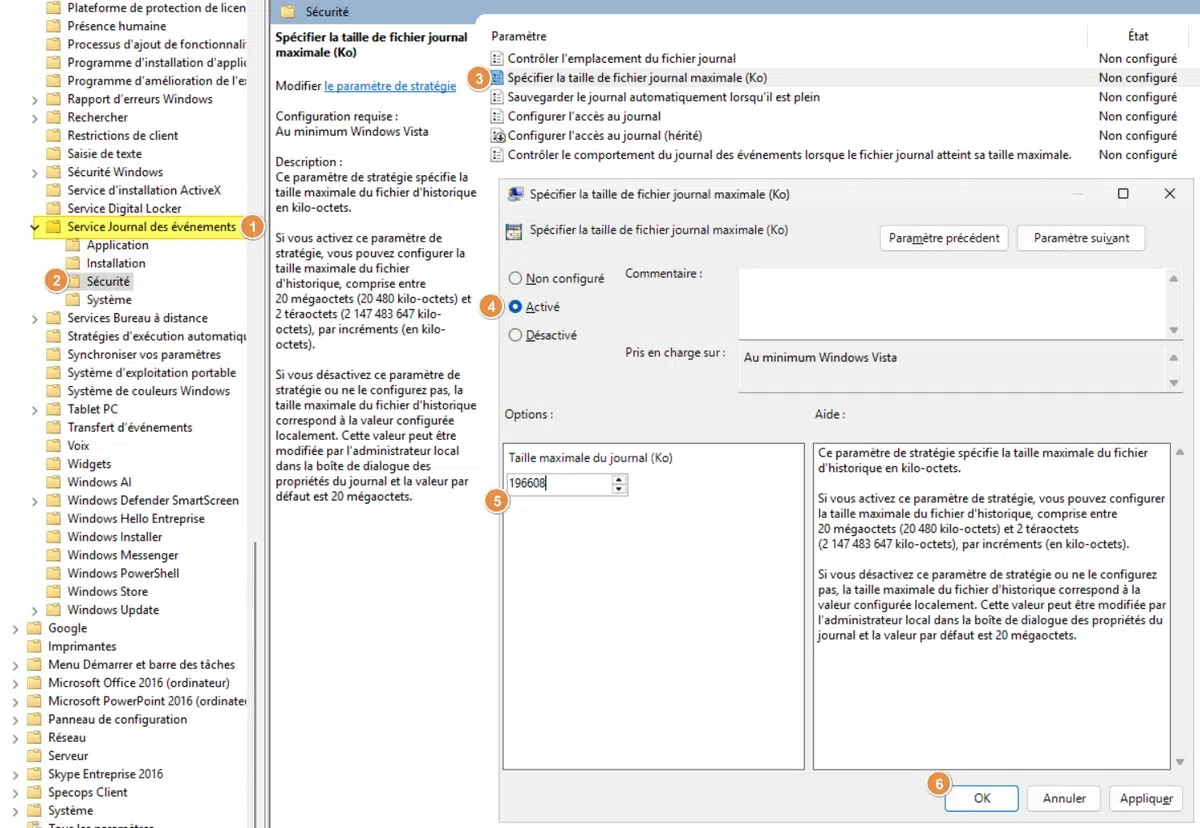Image resolution: width=1200 pixels, height=828 pixels.
Task: Click the Specops Client folder icon
Action: point(35,792)
